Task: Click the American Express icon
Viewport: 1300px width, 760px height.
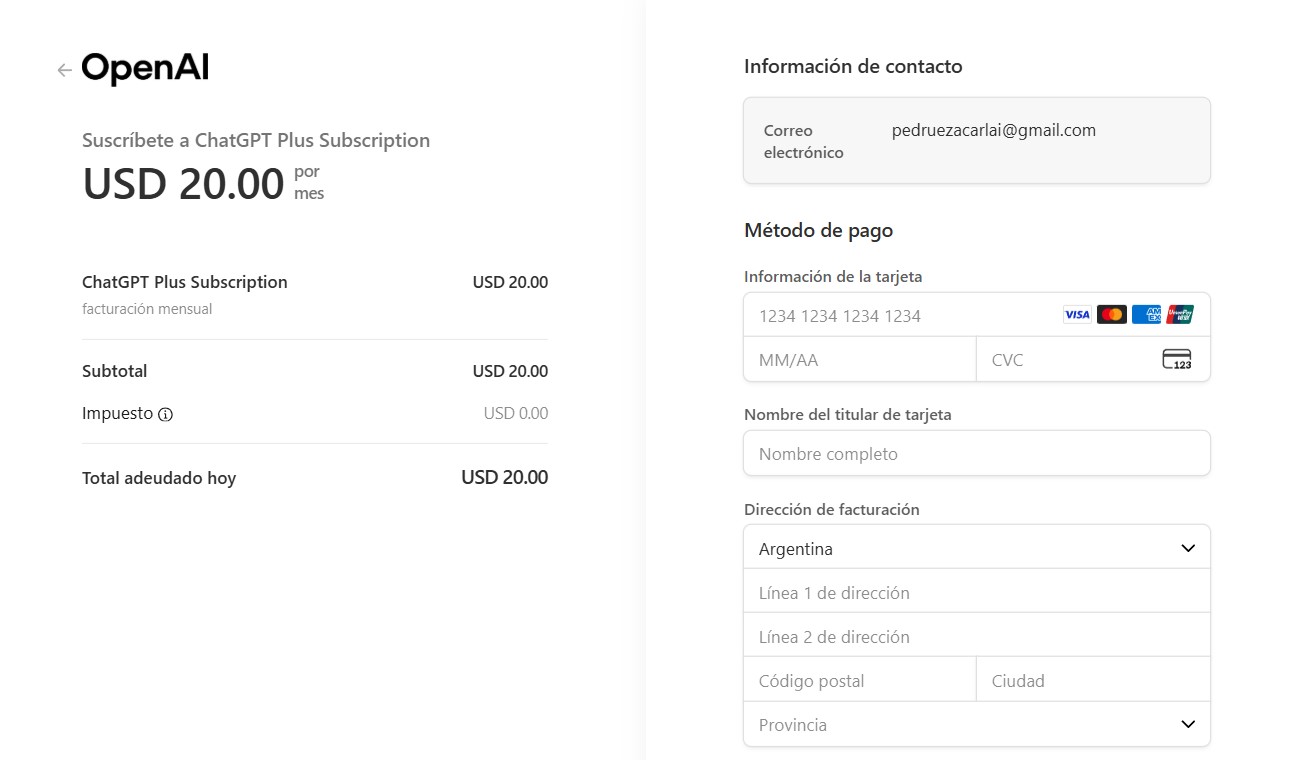Action: tap(1146, 315)
